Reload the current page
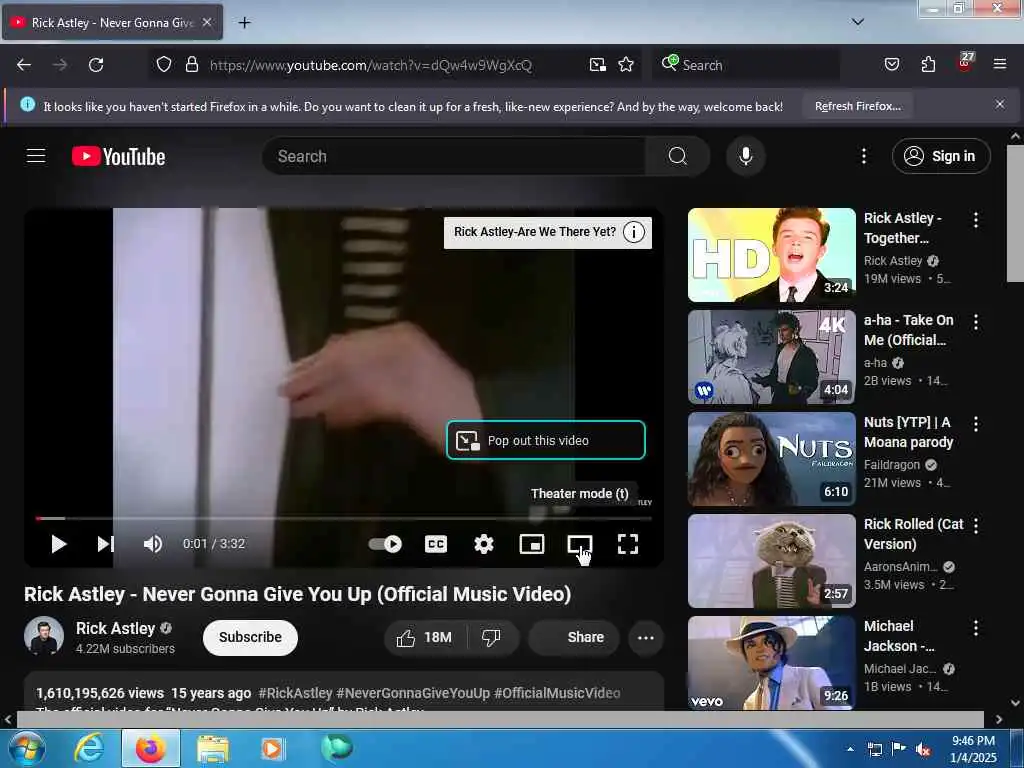Image resolution: width=1024 pixels, height=768 pixels. click(x=96, y=65)
